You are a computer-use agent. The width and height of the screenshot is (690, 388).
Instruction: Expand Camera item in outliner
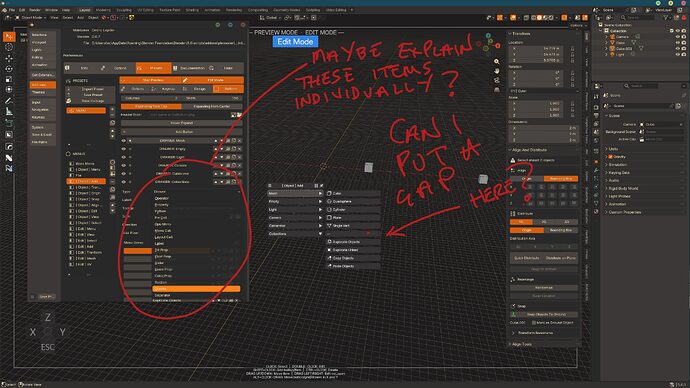[x=606, y=37]
